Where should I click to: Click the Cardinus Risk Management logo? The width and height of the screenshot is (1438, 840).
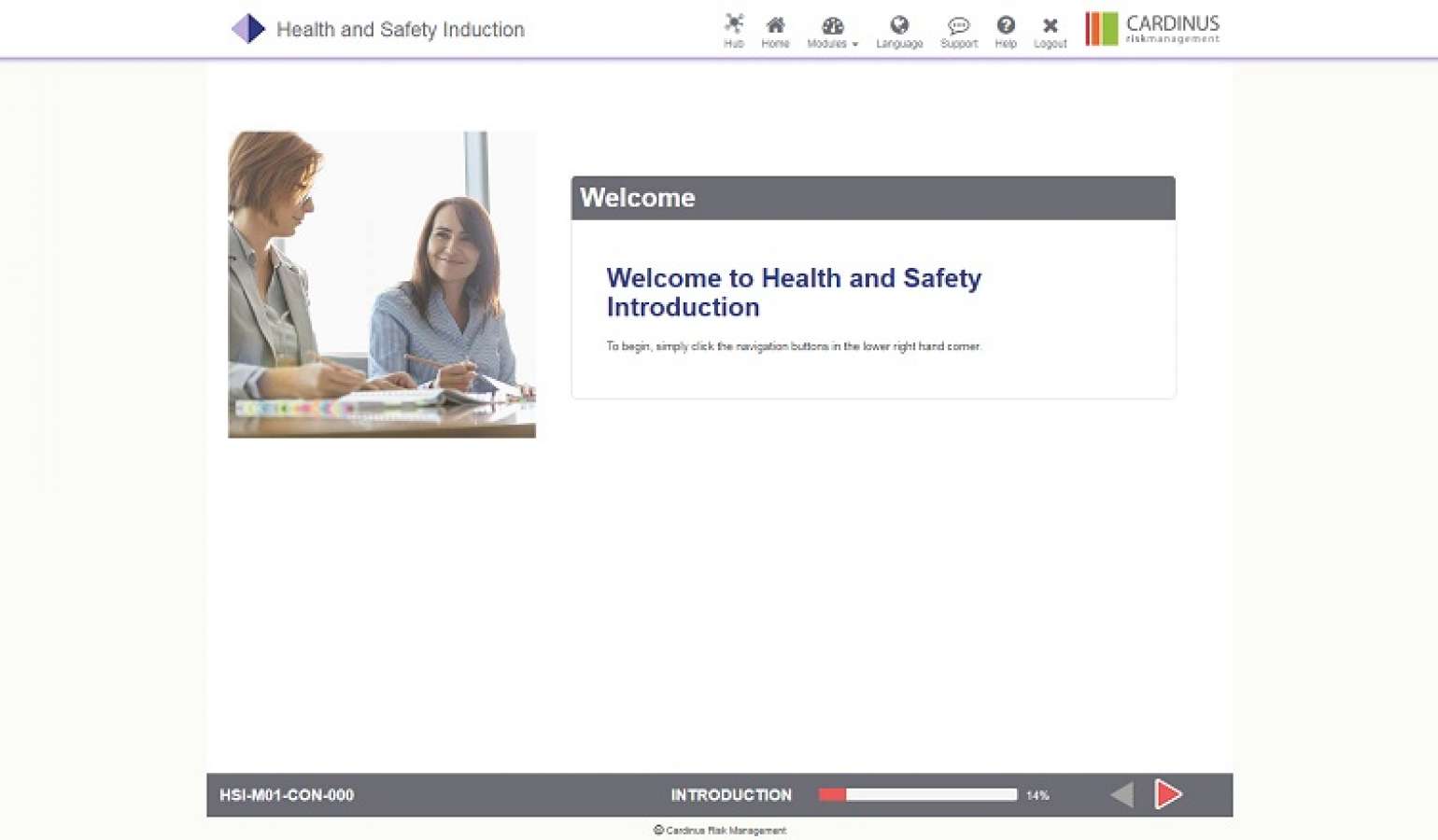(1152, 28)
